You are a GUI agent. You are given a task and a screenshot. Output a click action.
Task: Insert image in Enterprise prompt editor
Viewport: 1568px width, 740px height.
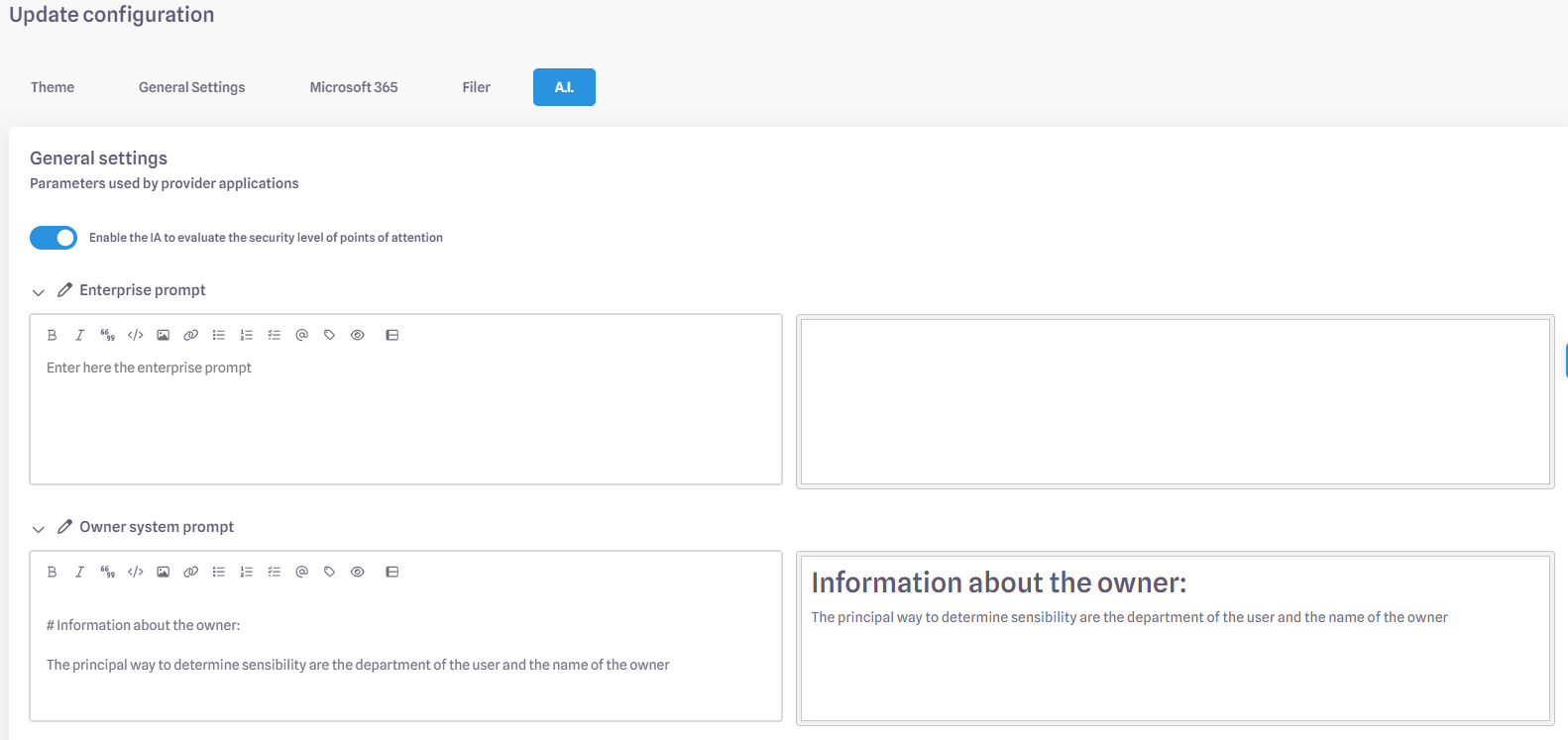coord(164,335)
